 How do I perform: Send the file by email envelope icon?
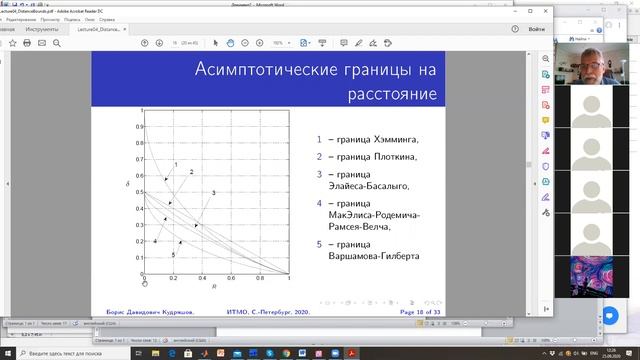[42, 43]
